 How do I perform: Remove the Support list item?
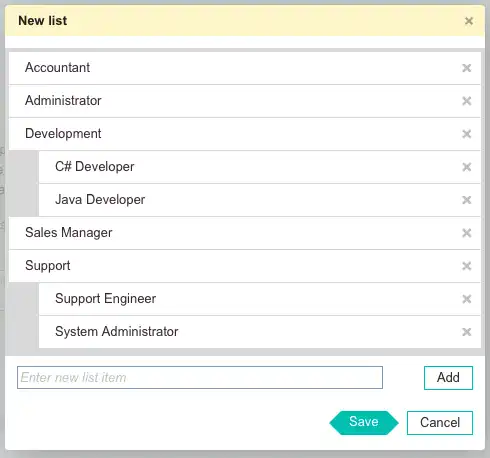tap(466, 266)
